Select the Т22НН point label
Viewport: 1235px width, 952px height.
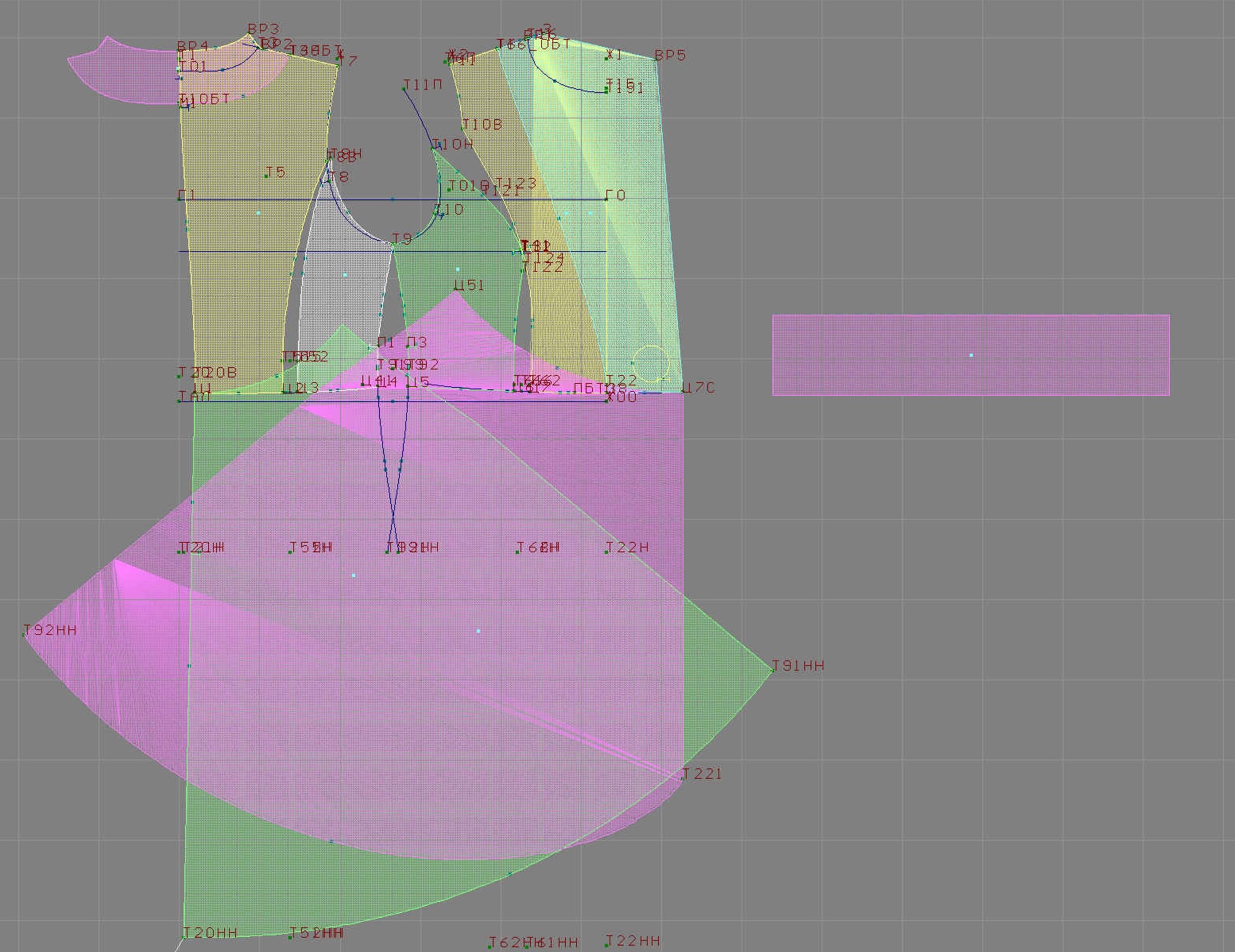tap(633, 941)
